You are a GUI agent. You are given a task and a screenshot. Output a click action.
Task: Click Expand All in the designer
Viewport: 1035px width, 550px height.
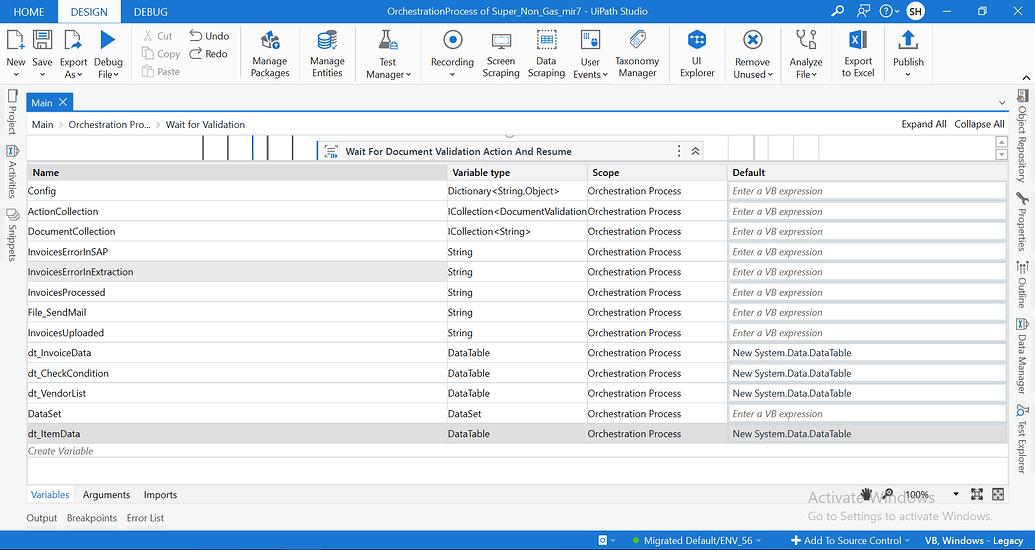point(923,124)
